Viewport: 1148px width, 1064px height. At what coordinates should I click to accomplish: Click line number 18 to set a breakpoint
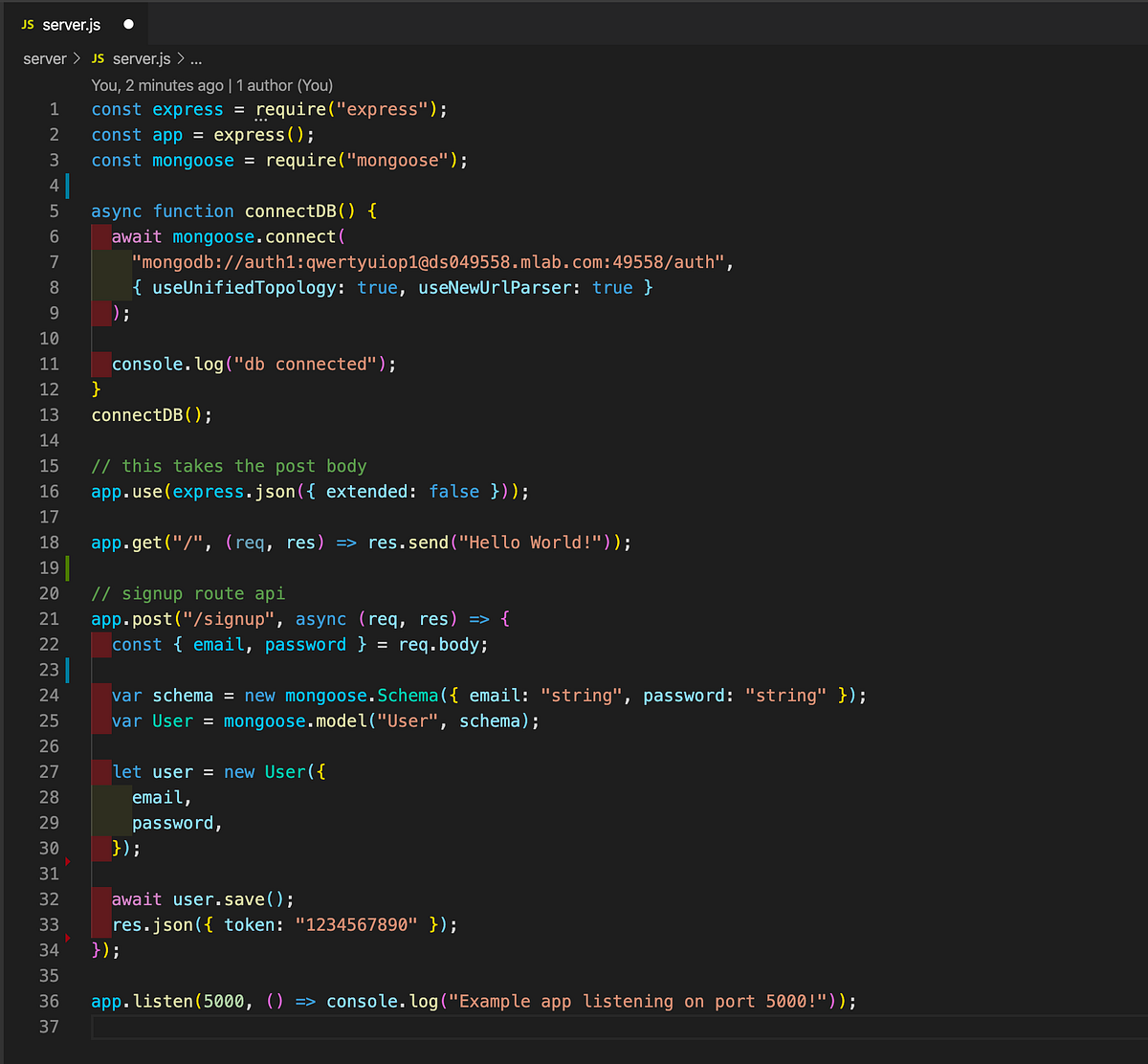(49, 542)
